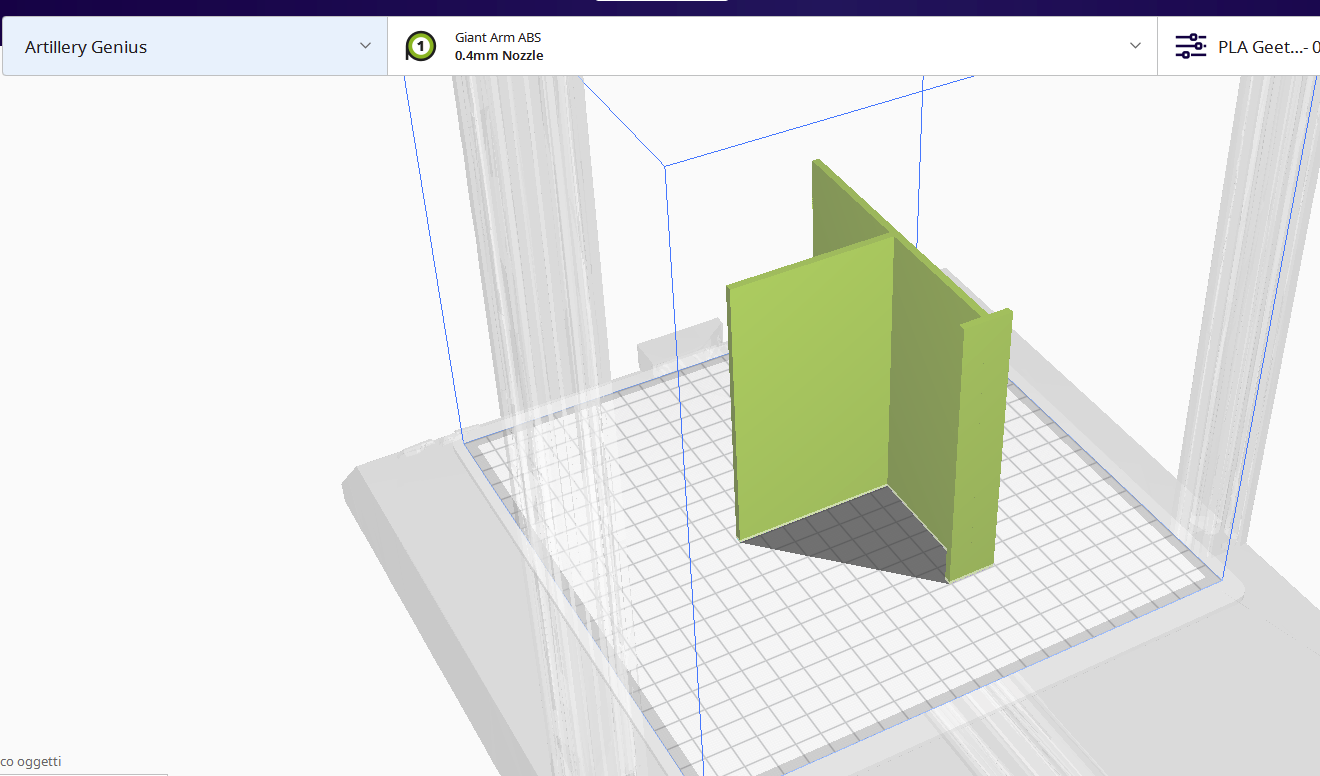Expand the material and nozzle configuration chevron

1135,46
